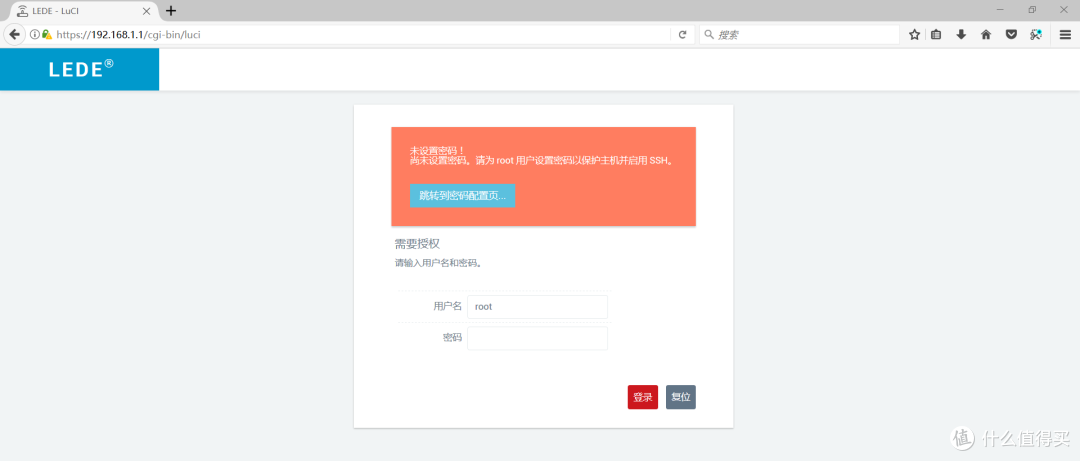Click the browser search field
The image size is (1080, 461).
click(799, 34)
